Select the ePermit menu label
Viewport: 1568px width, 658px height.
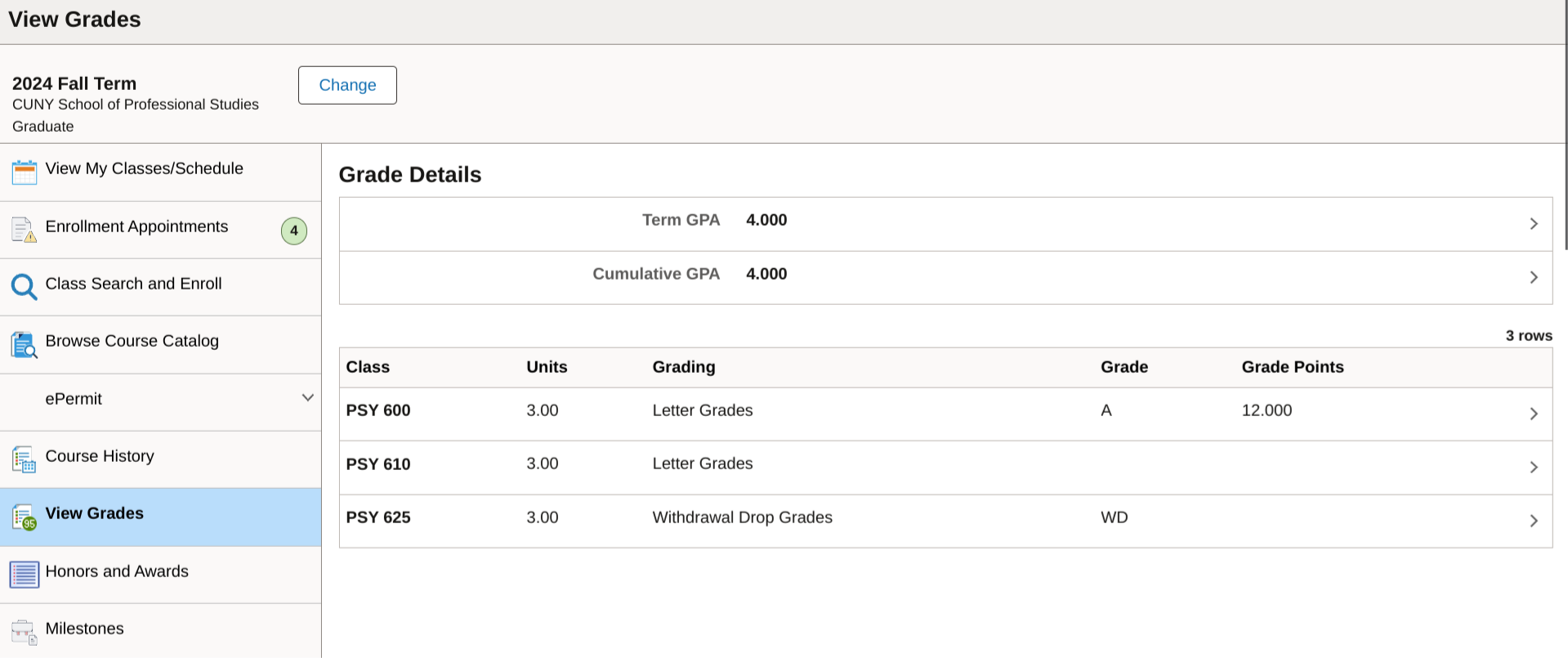coord(74,399)
